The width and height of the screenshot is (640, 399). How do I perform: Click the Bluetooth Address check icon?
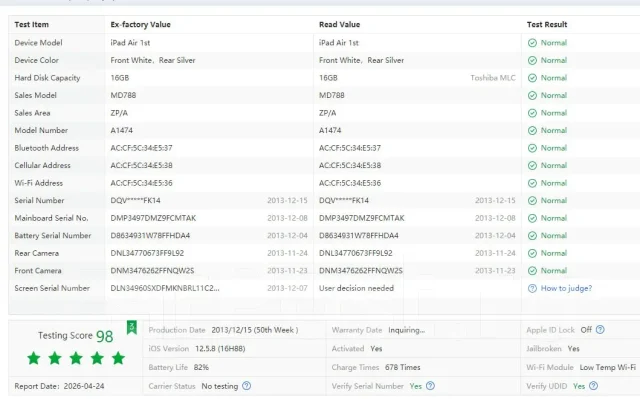[x=532, y=148]
